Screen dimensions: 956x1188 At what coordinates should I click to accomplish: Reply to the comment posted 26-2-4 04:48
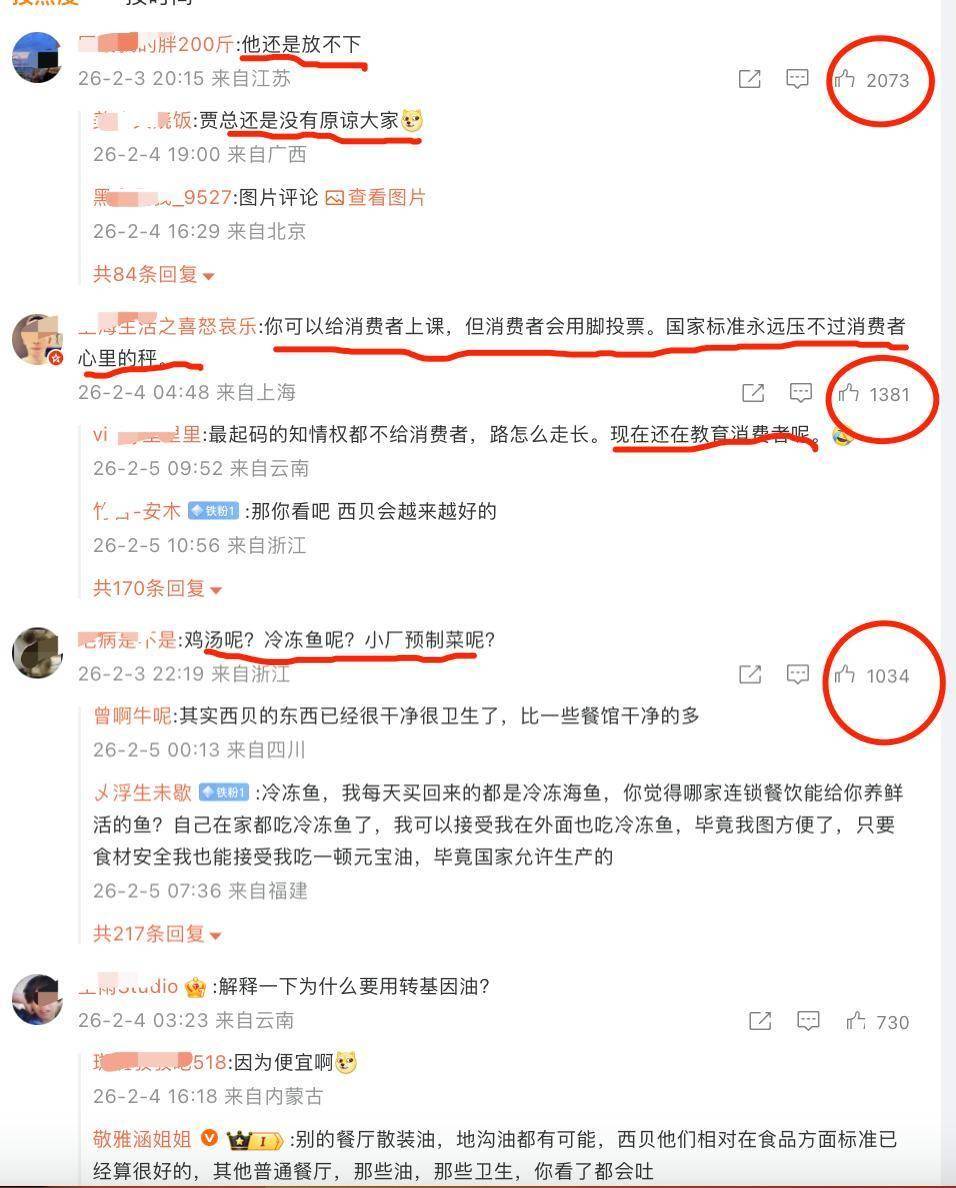click(801, 392)
